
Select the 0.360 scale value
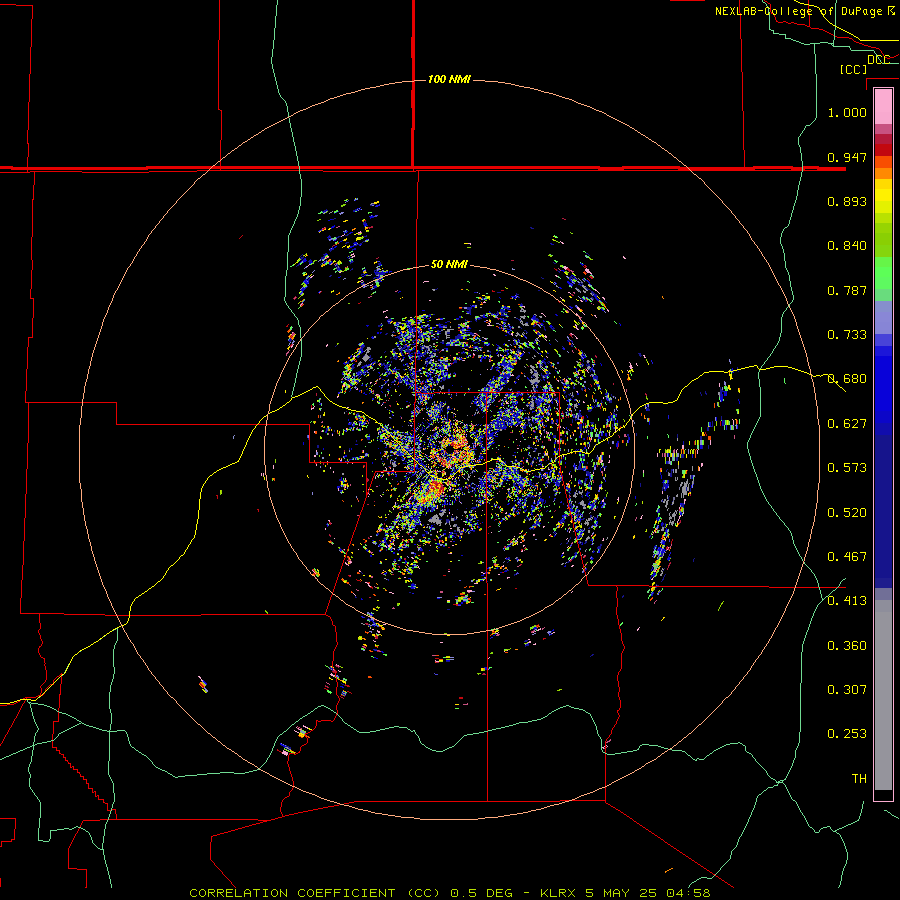(847, 646)
